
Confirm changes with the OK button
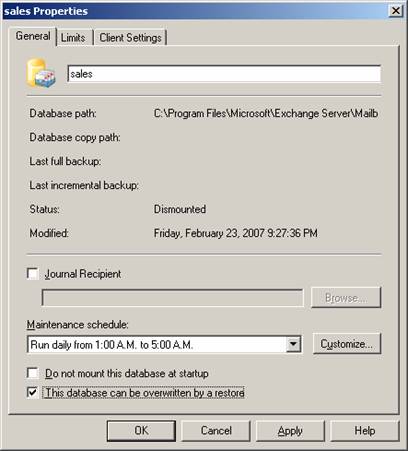pyautogui.click(x=141, y=431)
